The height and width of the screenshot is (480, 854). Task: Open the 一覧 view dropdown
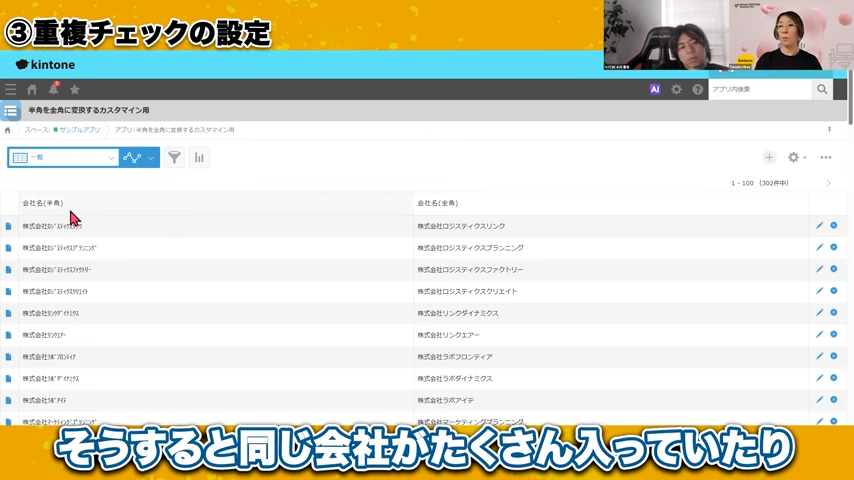pyautogui.click(x=63, y=157)
